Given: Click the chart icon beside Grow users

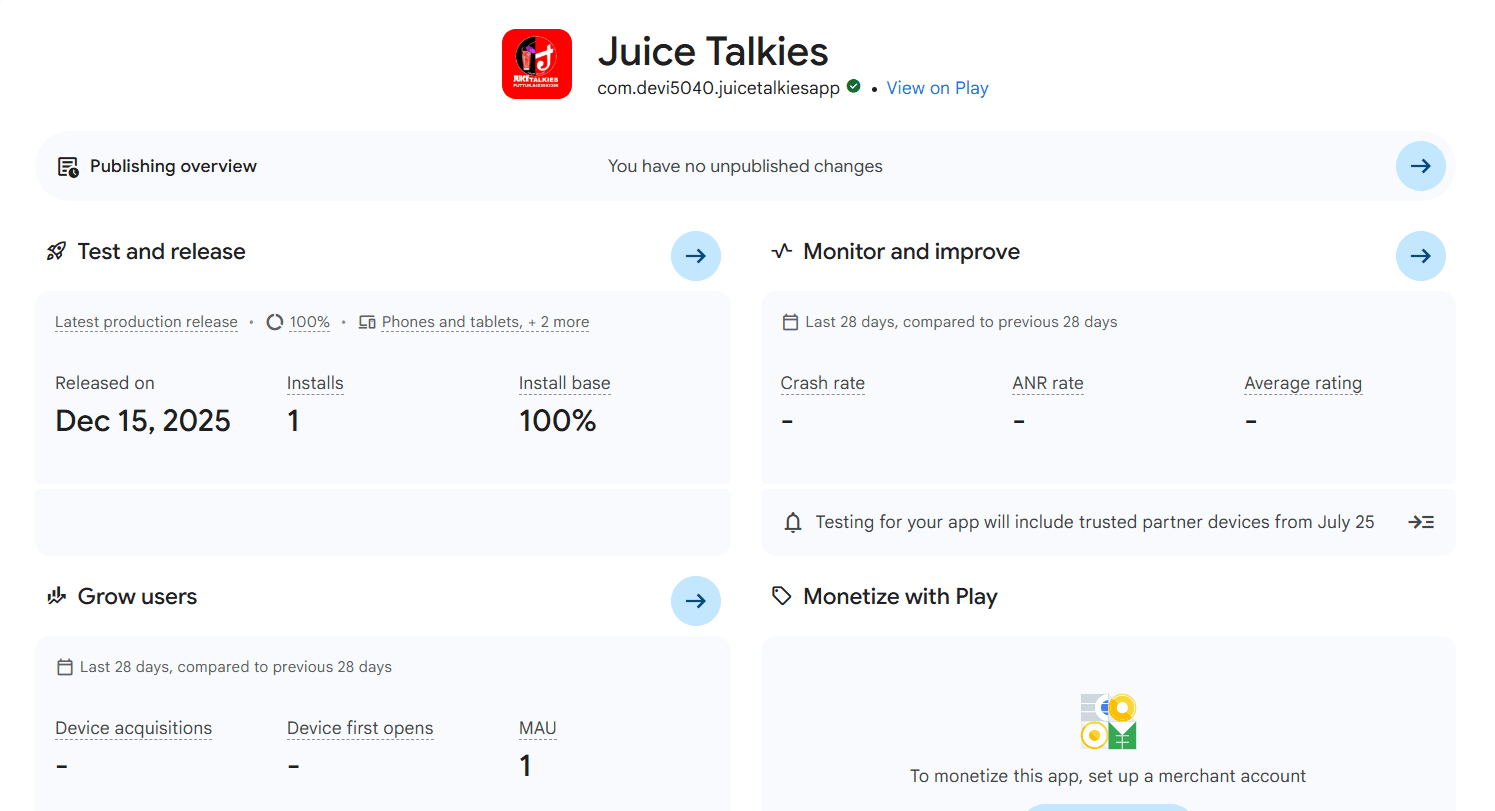Looking at the screenshot, I should pos(57,597).
